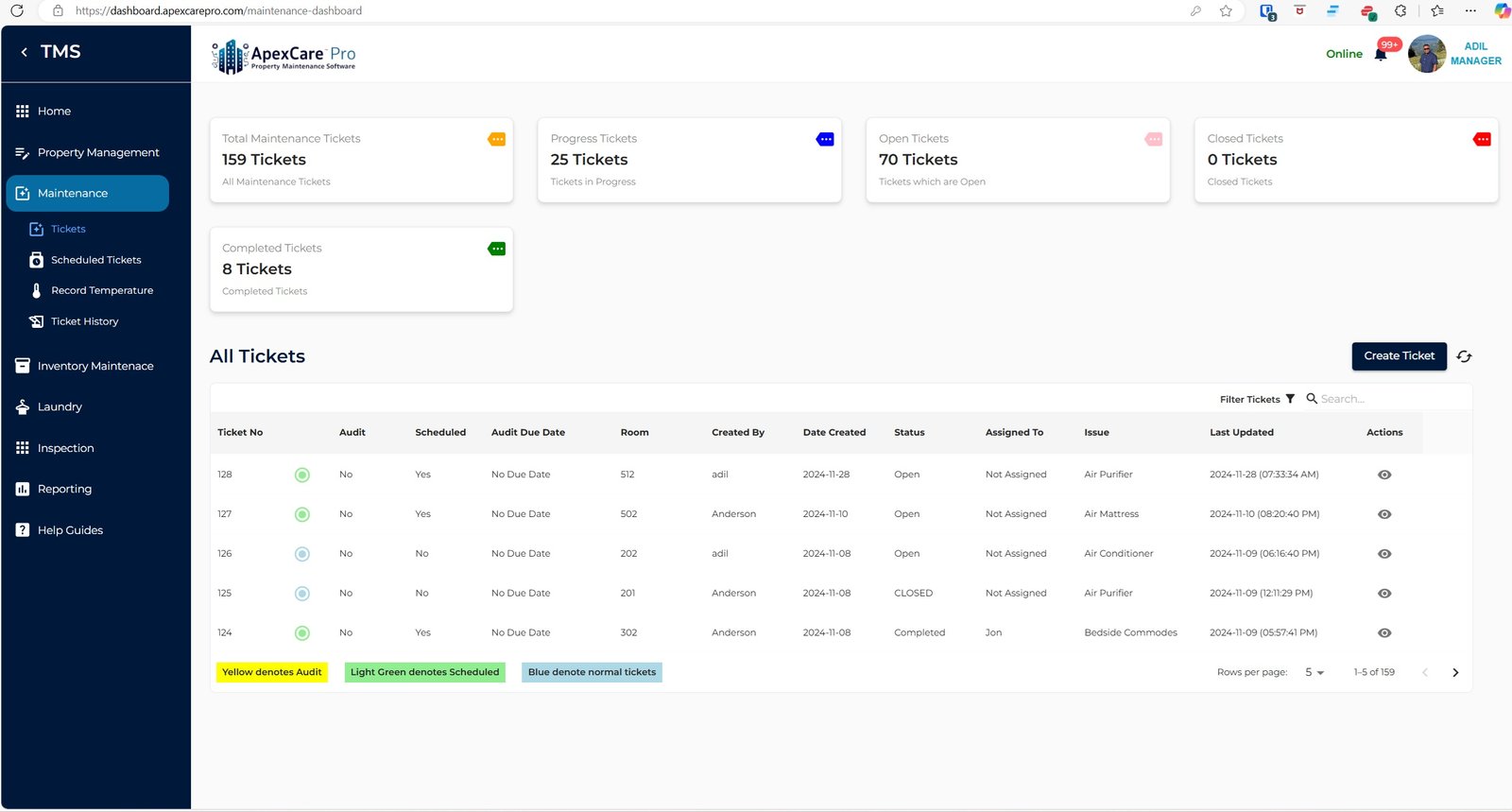This screenshot has height=812, width=1512.
Task: Go to next page of tickets
Action: (x=1455, y=672)
